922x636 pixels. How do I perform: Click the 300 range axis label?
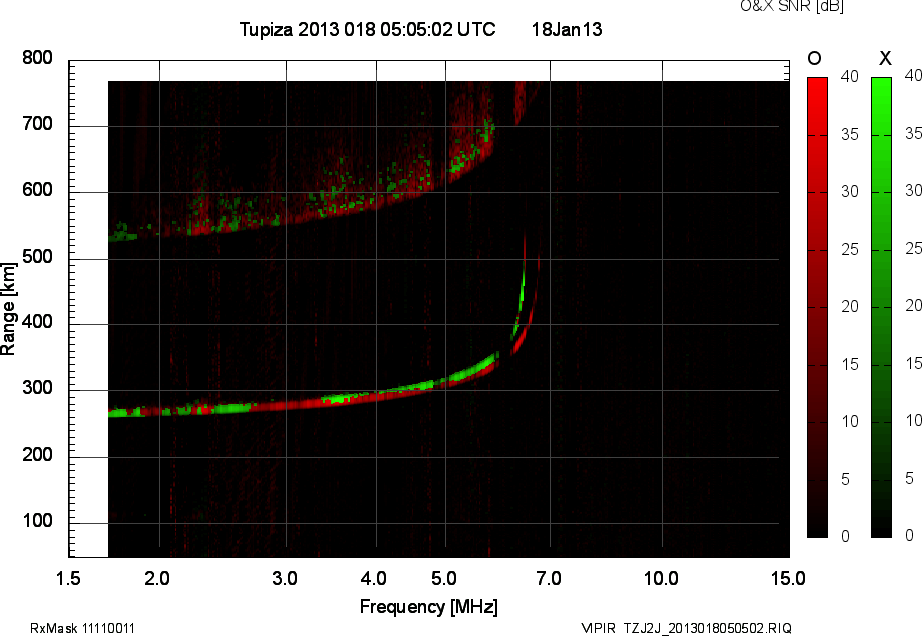(x=38, y=388)
